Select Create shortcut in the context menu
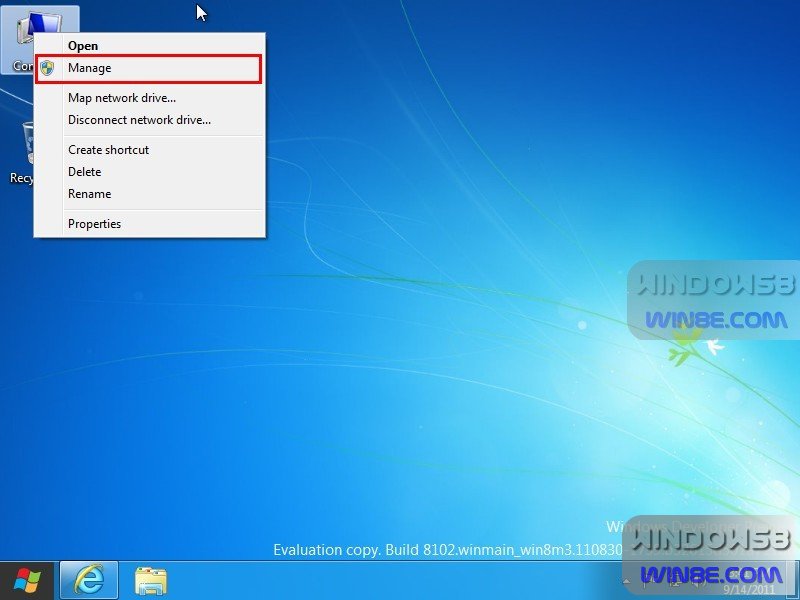Image resolution: width=800 pixels, height=600 pixels. [149, 150]
